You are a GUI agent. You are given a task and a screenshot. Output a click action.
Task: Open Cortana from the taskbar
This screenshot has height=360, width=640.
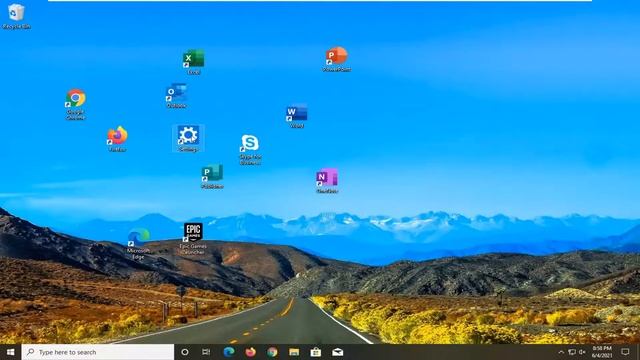184,352
